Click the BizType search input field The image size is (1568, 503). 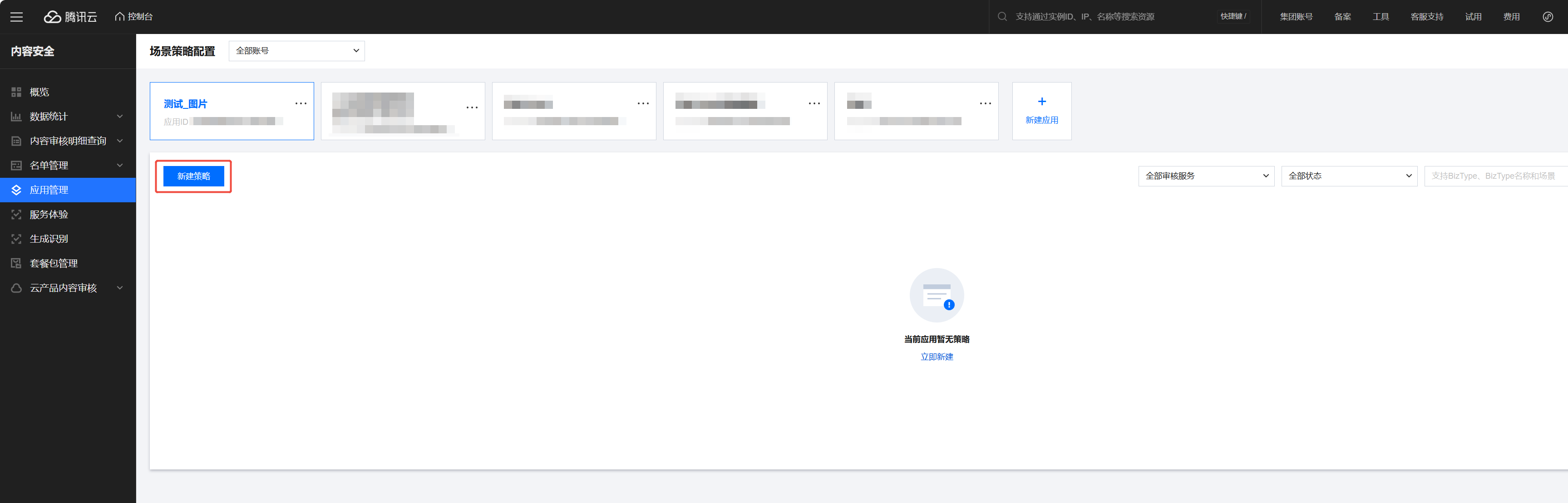pos(1494,176)
